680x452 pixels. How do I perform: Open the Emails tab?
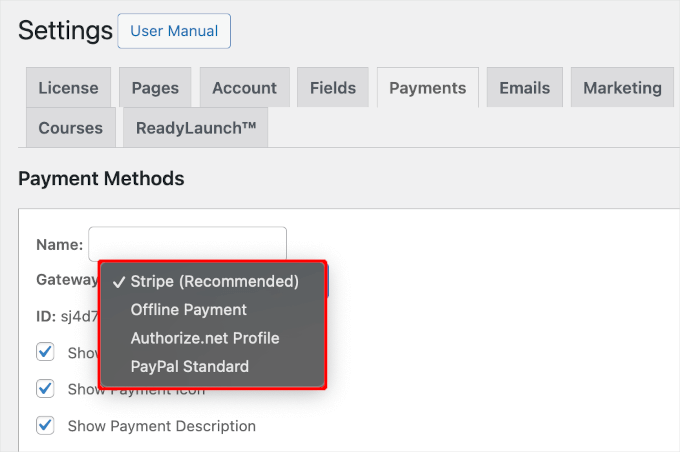[525, 88]
